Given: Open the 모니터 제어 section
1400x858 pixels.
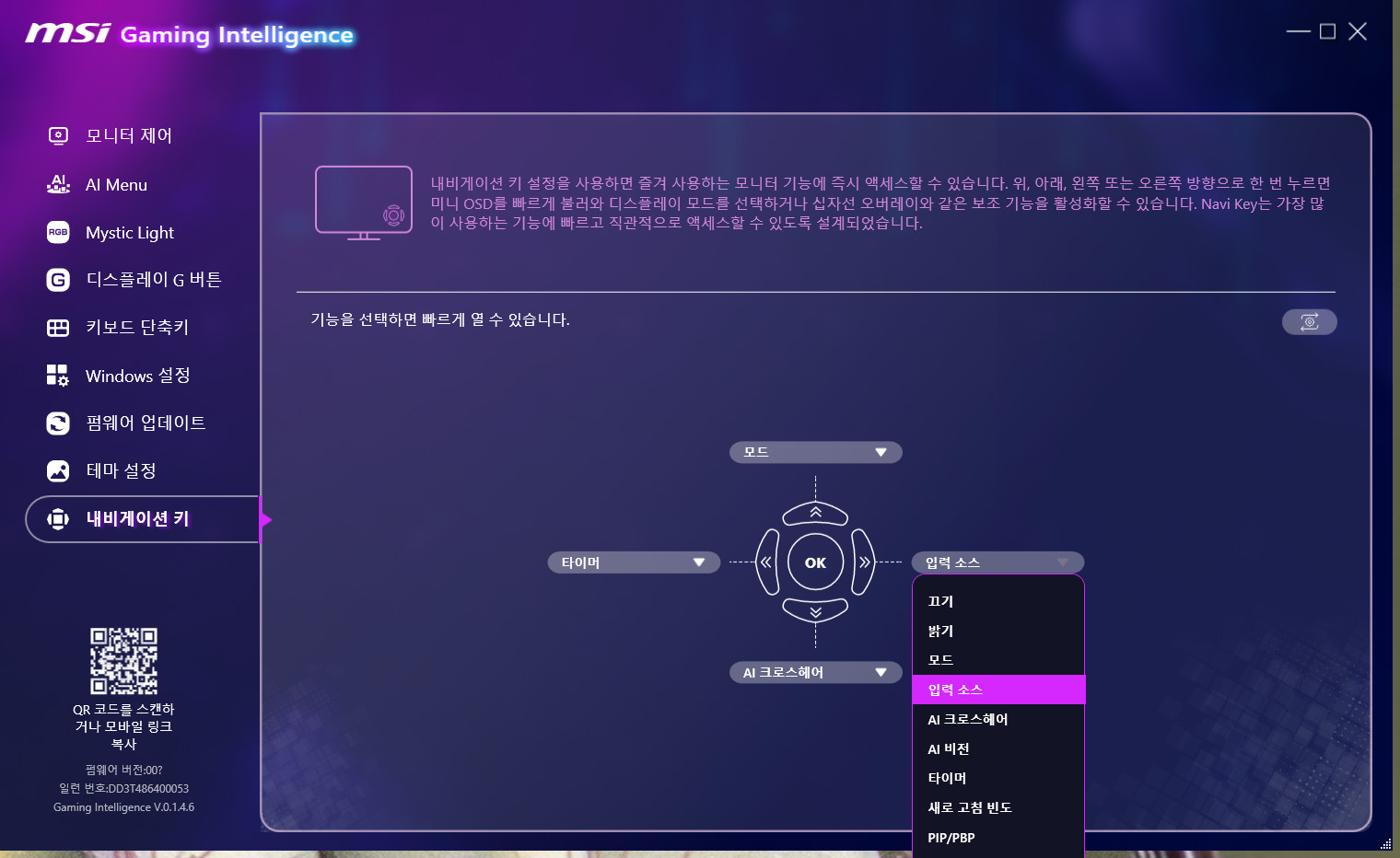Looking at the screenshot, I should coord(129,136).
